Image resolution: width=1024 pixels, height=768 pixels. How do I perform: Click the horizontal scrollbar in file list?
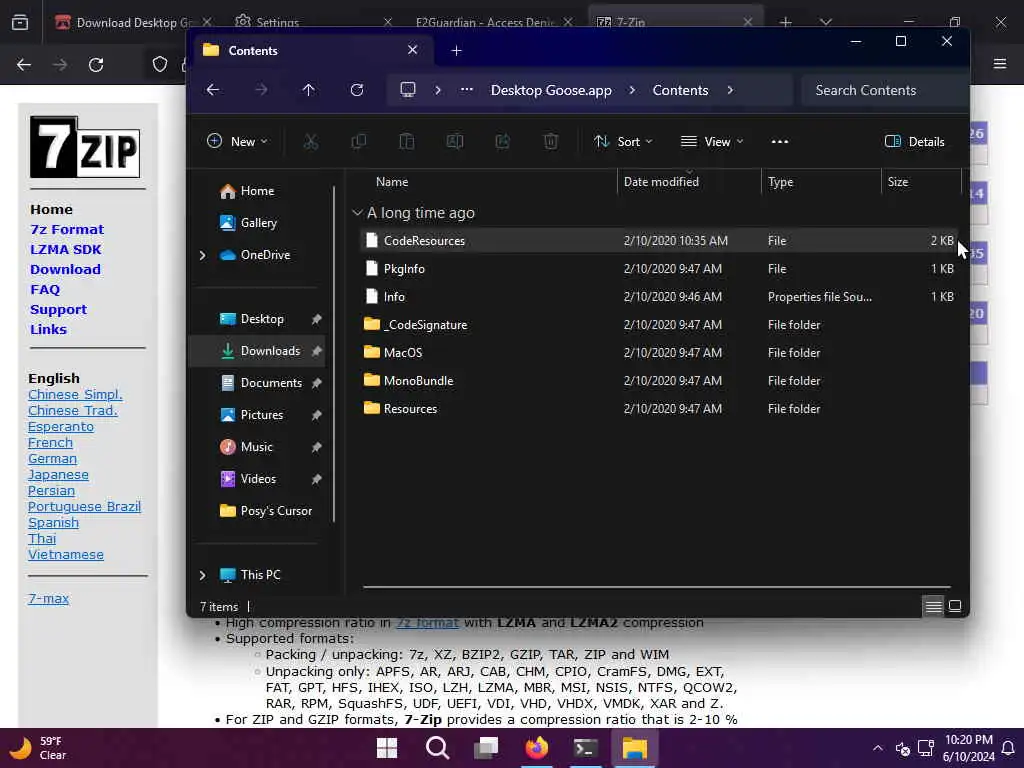tap(656, 587)
